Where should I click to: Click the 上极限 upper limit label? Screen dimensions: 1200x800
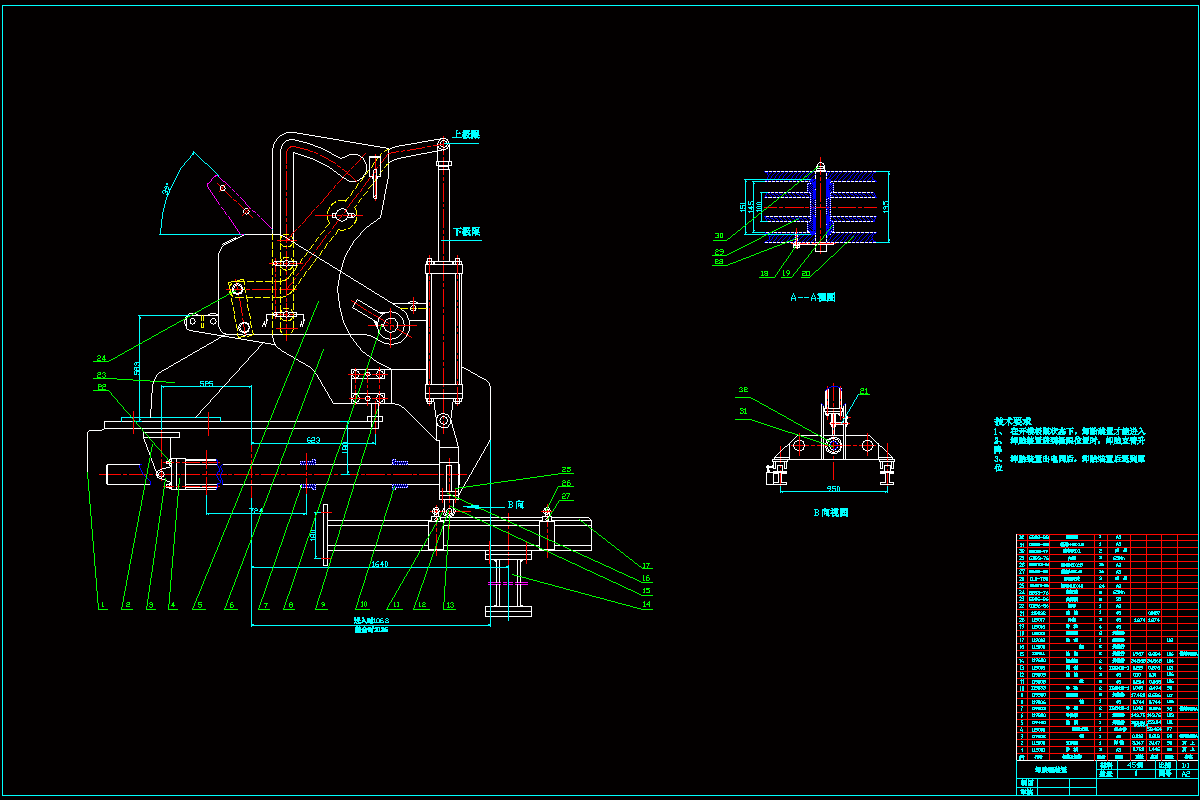point(466,134)
